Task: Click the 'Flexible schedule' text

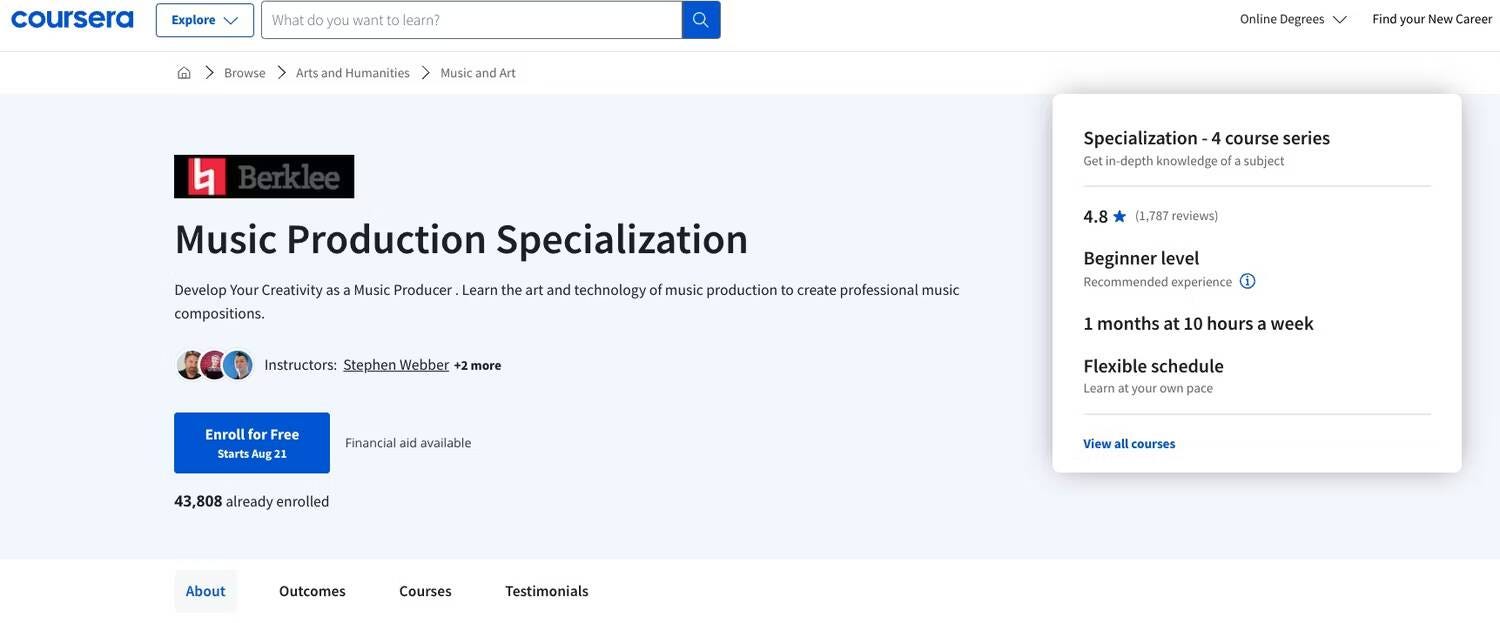Action: (1154, 366)
